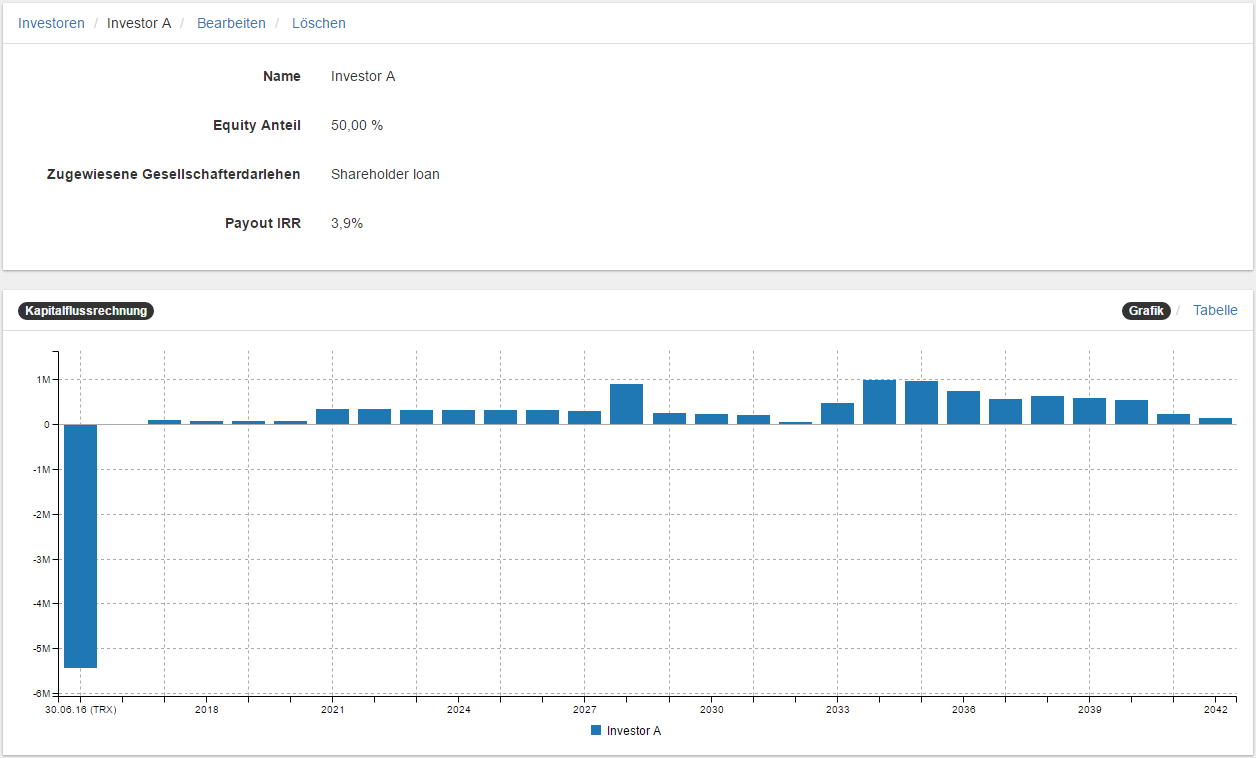
Task: Click the blue Investor A legend swatch
Action: click(596, 731)
